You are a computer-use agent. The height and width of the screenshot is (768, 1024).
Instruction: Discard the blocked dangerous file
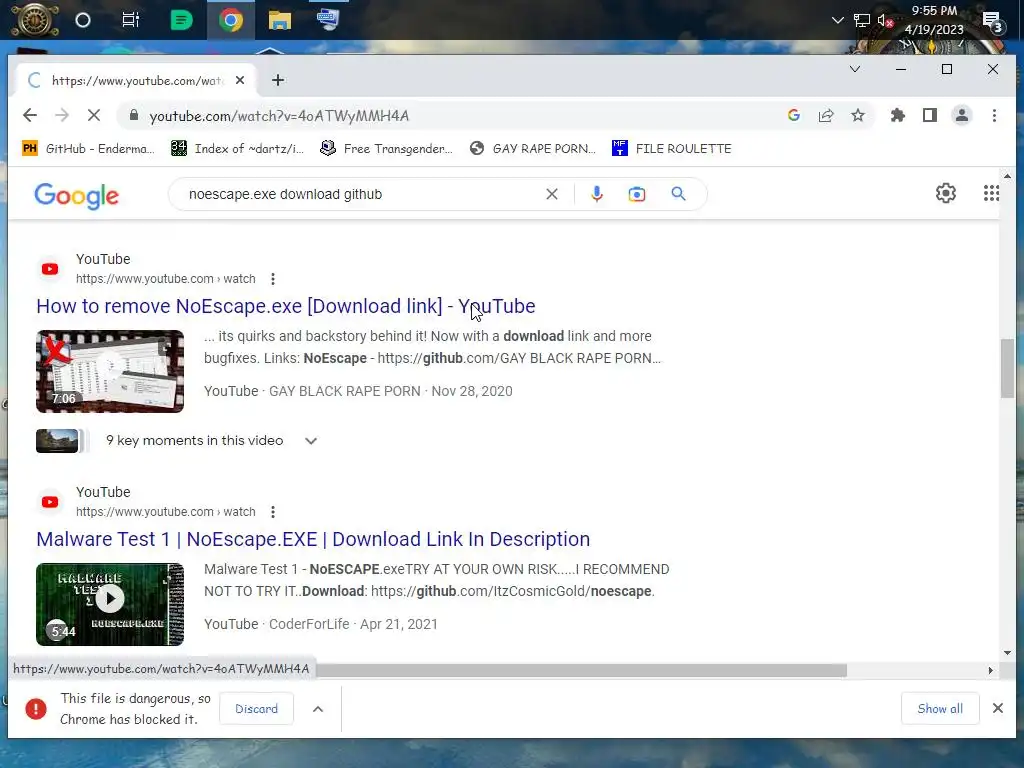[256, 709]
